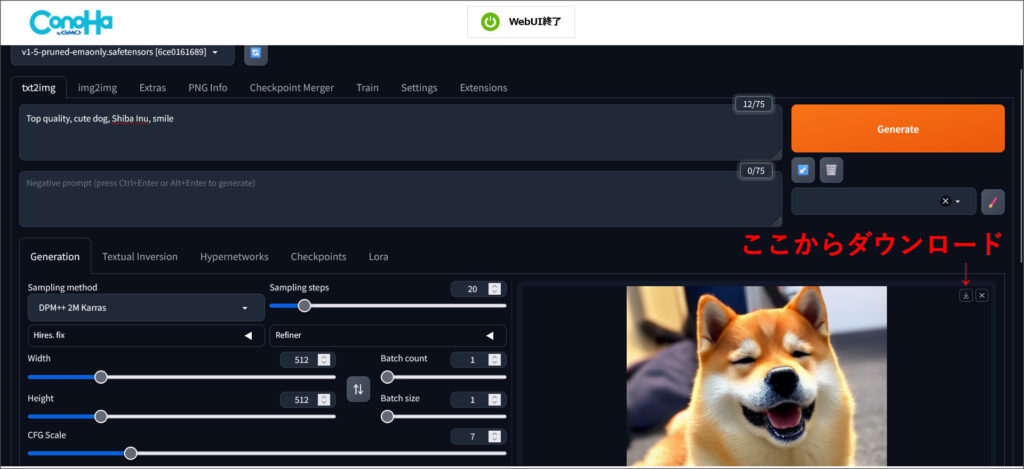
Task: Click the Batch count value stepper
Action: click(x=495, y=359)
